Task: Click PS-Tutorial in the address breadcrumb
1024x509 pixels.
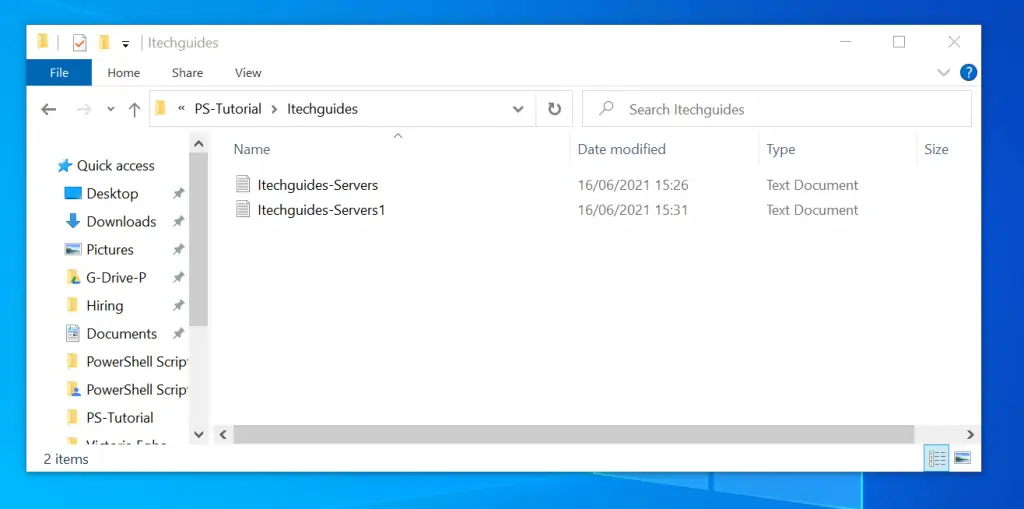Action: click(228, 109)
